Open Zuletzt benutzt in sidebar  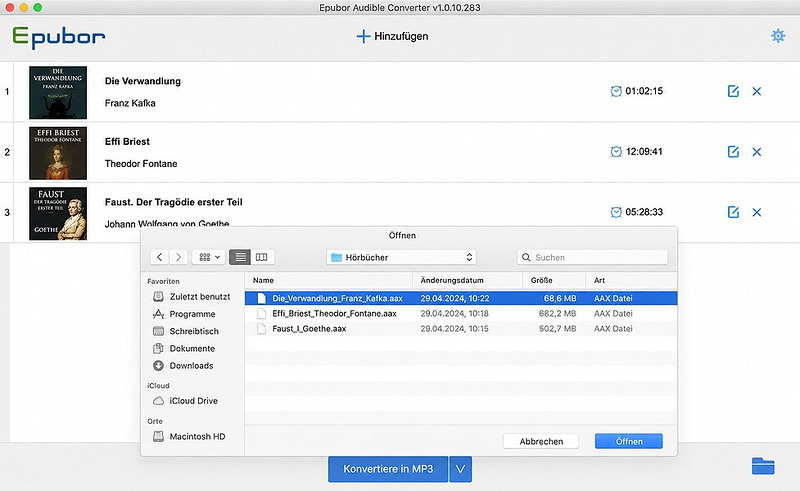(x=192, y=297)
